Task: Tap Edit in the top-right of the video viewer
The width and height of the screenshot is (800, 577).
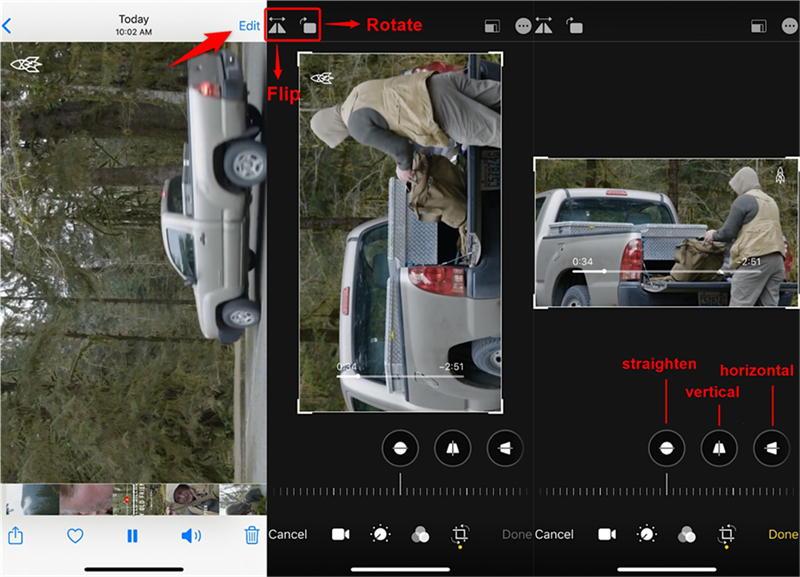Action: click(249, 26)
